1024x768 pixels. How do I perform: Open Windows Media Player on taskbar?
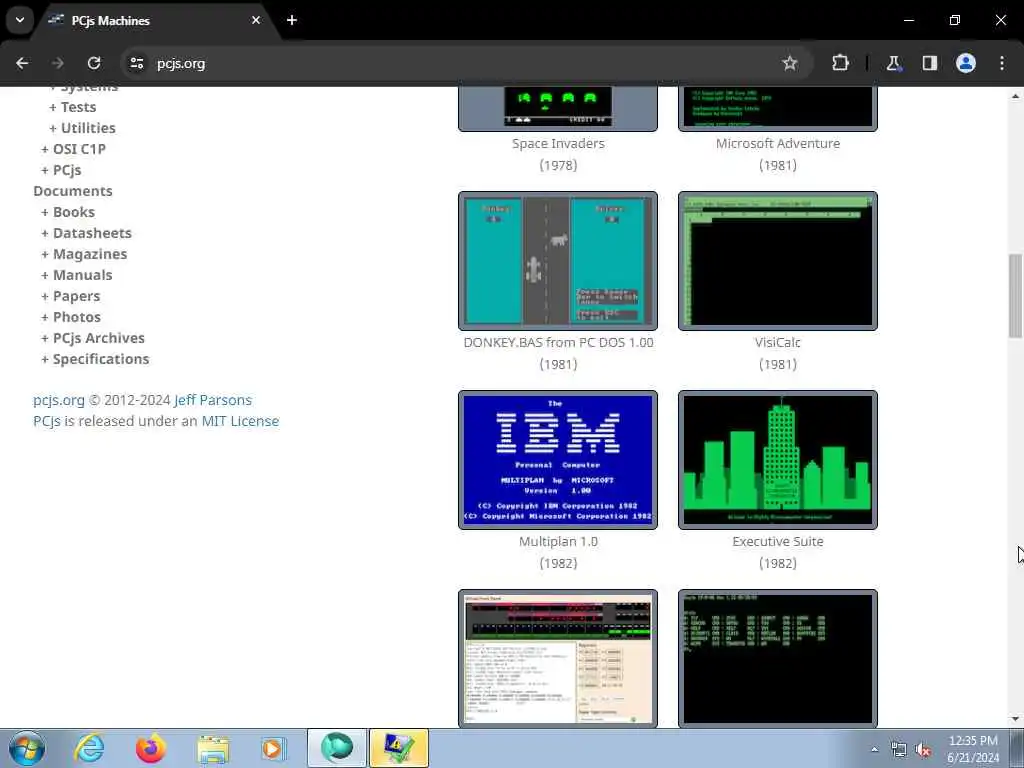click(274, 748)
